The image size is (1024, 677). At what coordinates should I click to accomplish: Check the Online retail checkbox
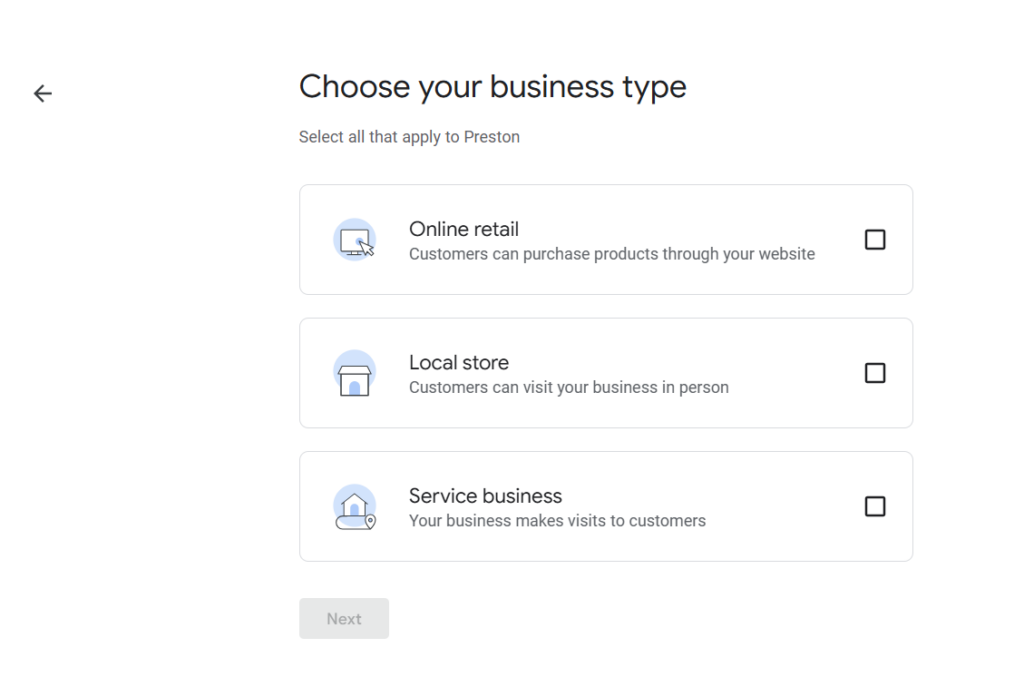875,239
